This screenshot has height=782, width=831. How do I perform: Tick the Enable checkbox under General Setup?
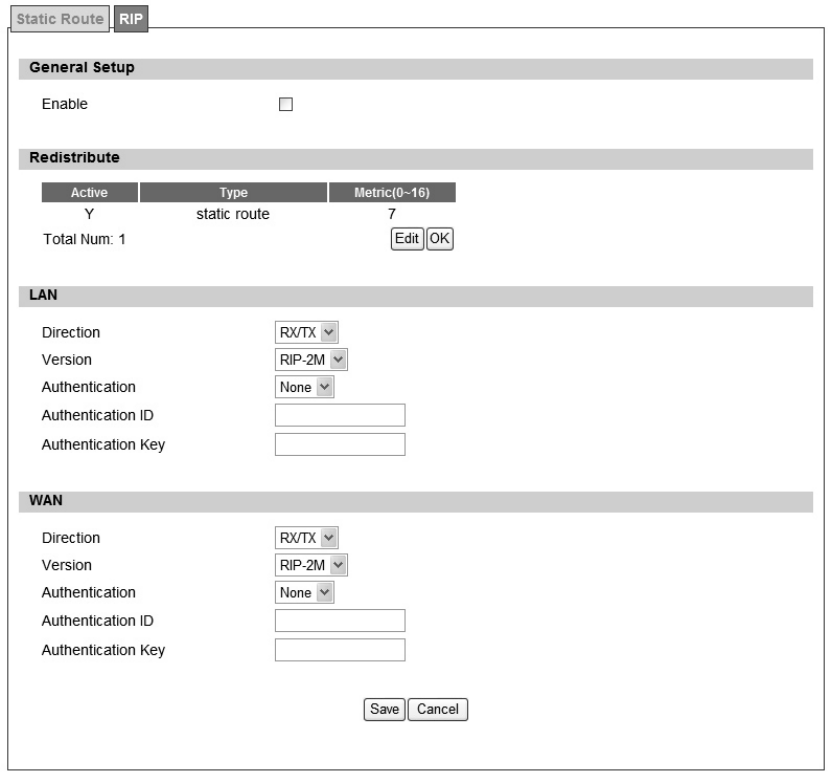[x=286, y=104]
